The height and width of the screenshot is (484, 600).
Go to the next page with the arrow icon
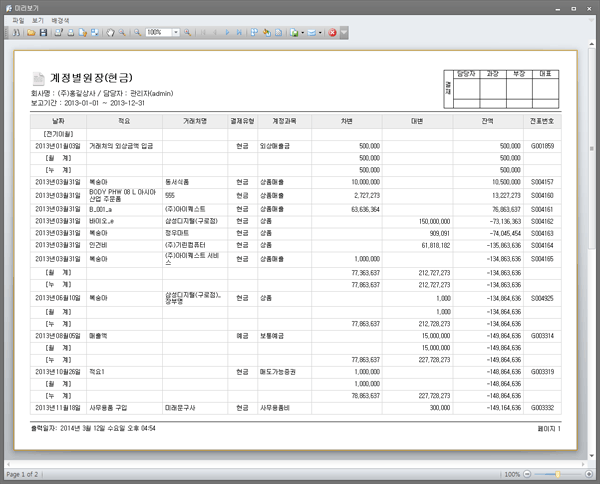pyautogui.click(x=226, y=32)
